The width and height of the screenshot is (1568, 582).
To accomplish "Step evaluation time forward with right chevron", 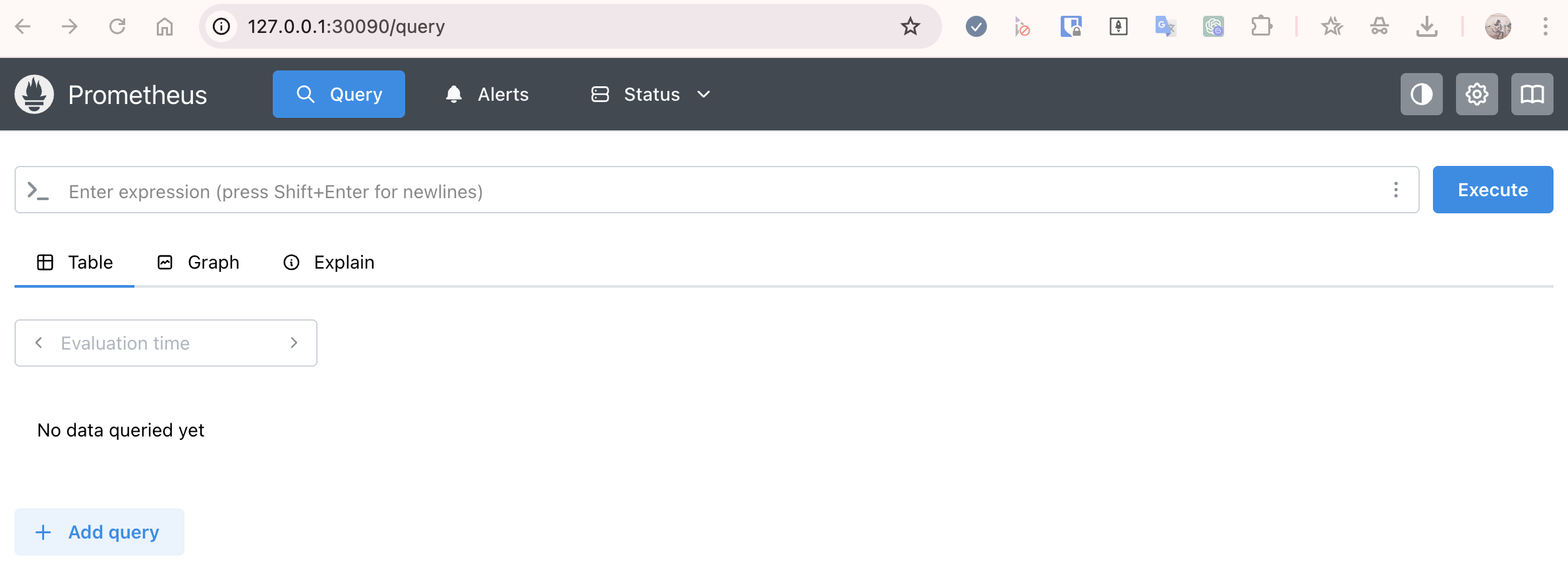I will click(294, 343).
